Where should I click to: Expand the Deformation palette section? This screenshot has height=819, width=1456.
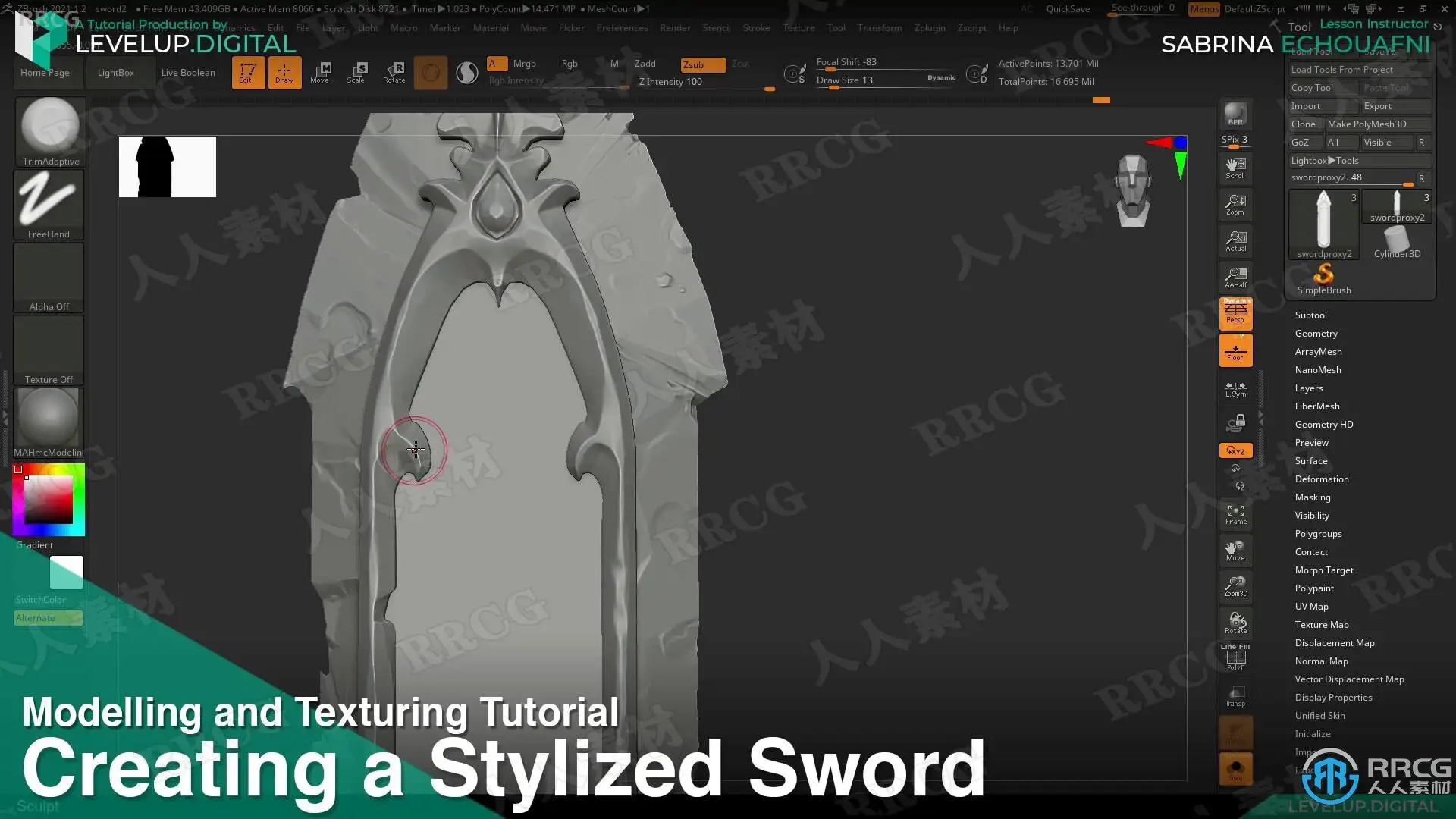click(1321, 479)
